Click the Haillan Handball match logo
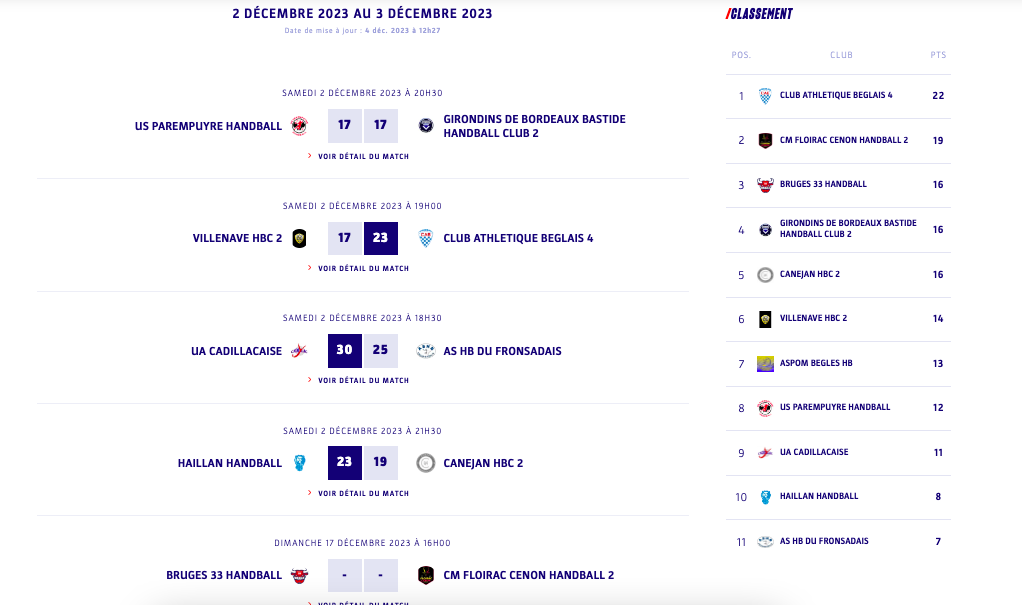 (x=299, y=463)
